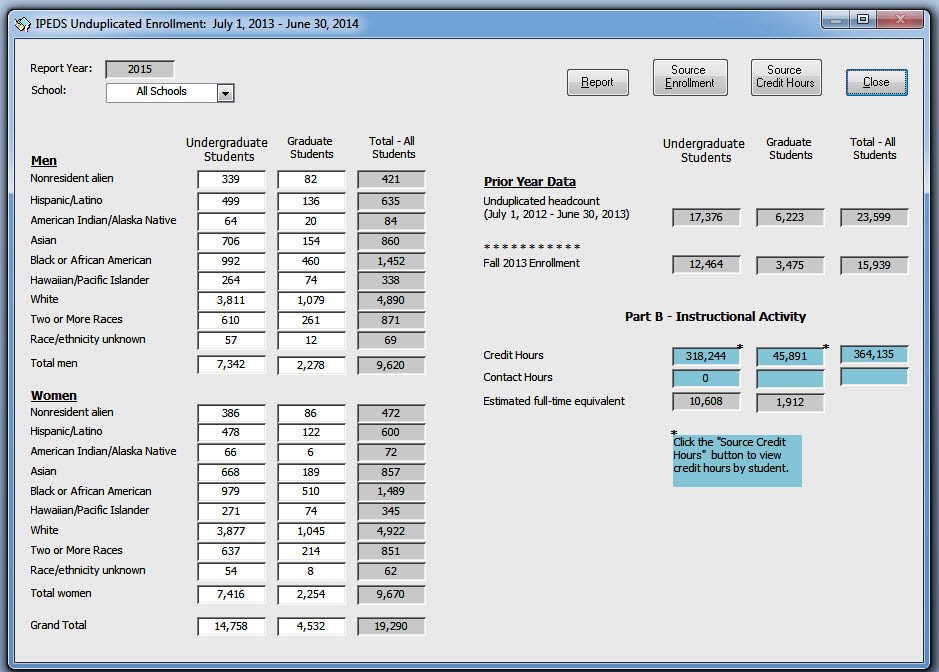Open Source Enrollment details
The image size is (939, 672).
click(x=690, y=77)
